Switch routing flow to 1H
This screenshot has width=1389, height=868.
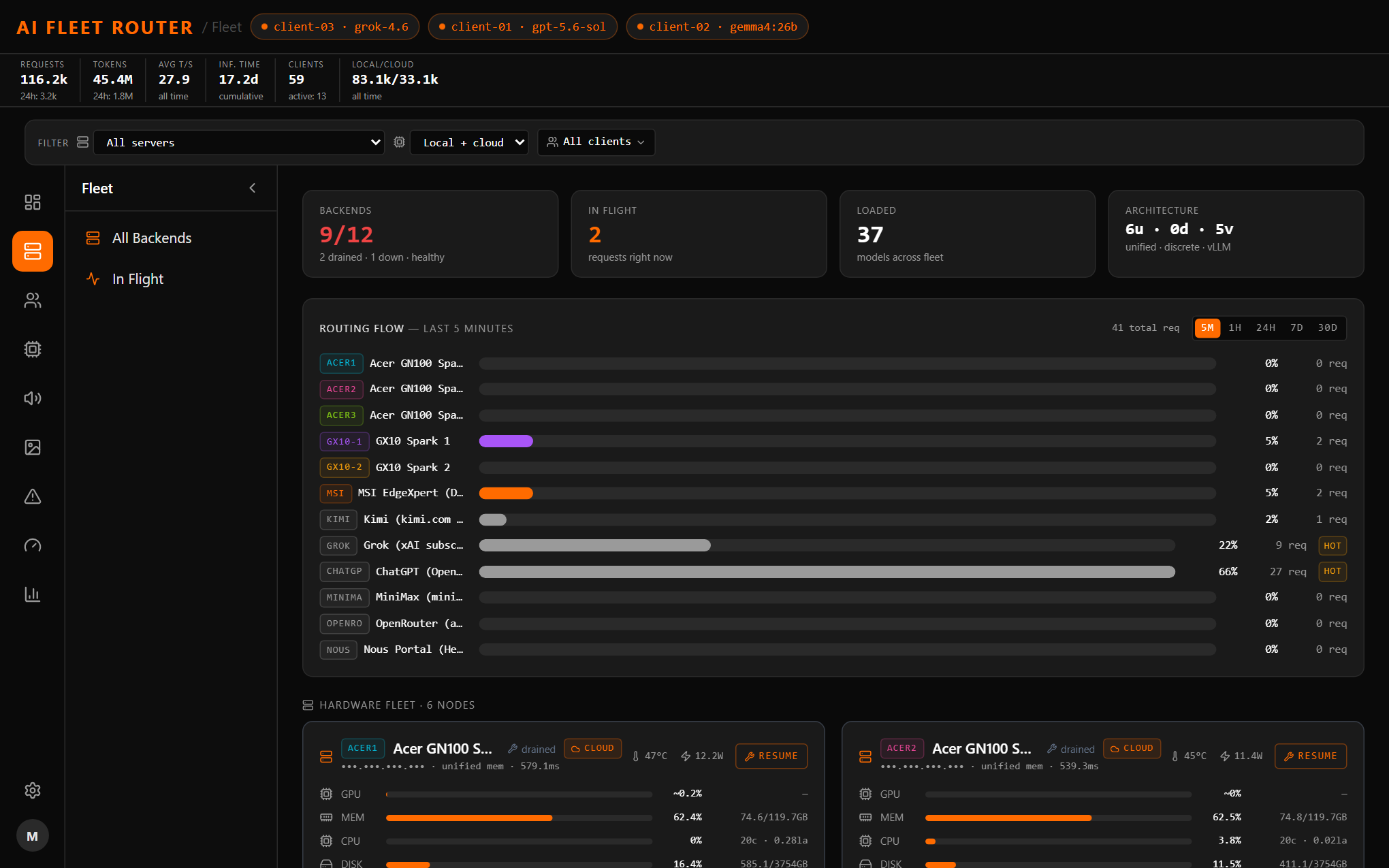(x=1234, y=328)
